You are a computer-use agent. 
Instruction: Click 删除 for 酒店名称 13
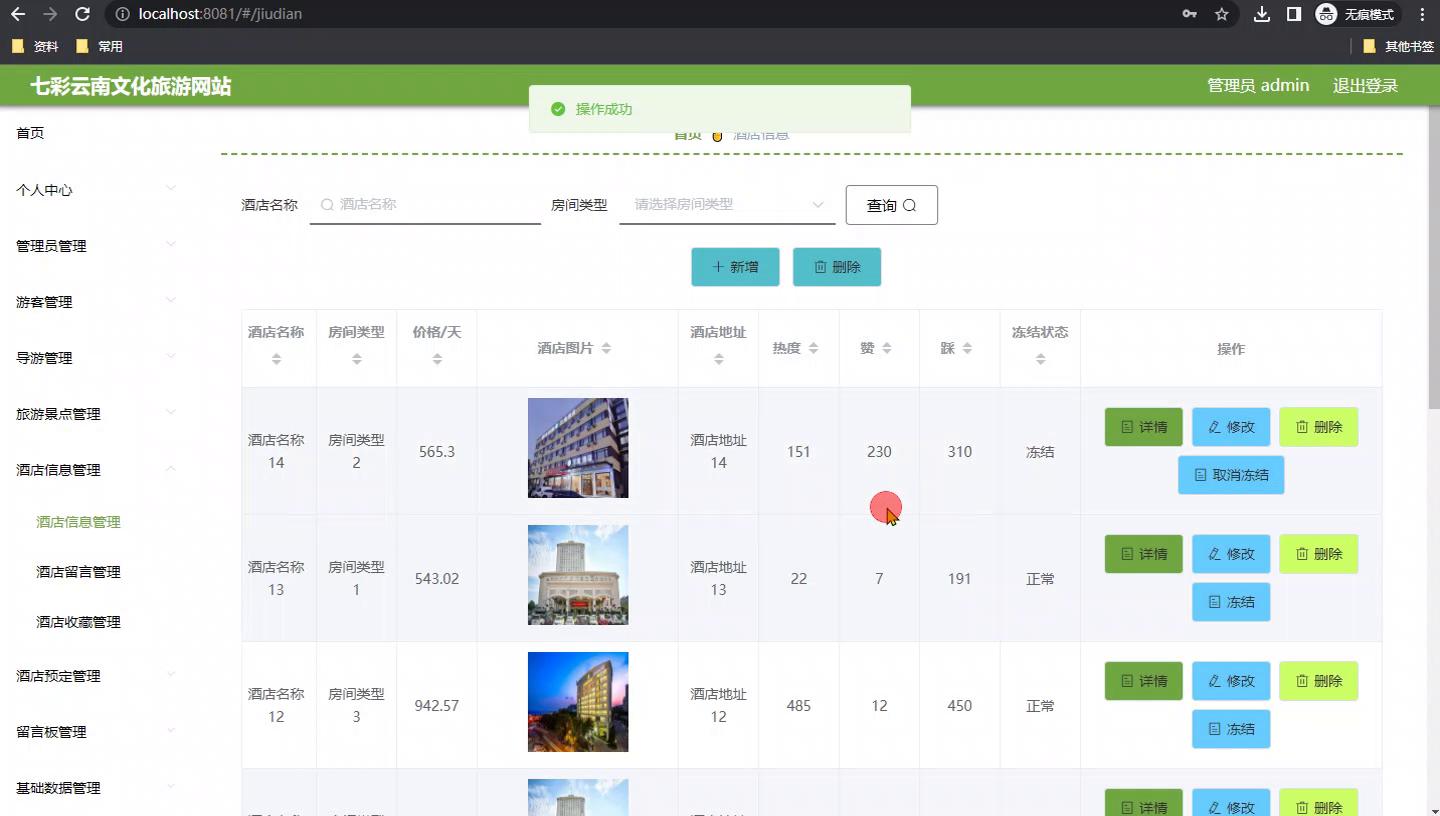tap(1319, 554)
